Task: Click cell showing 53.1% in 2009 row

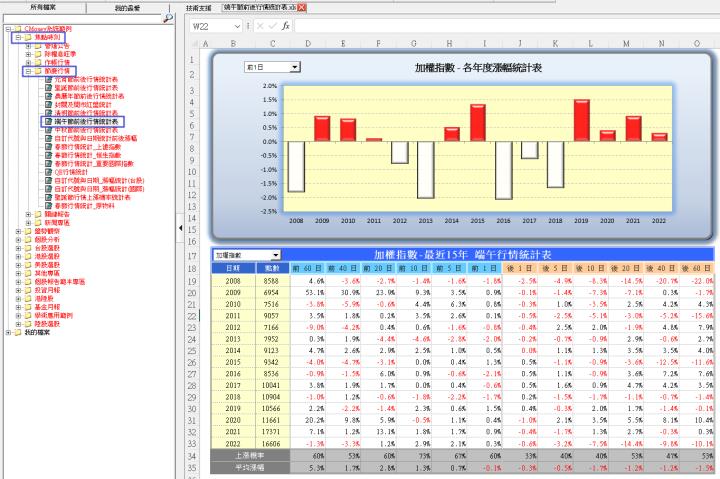Action: coord(308,293)
